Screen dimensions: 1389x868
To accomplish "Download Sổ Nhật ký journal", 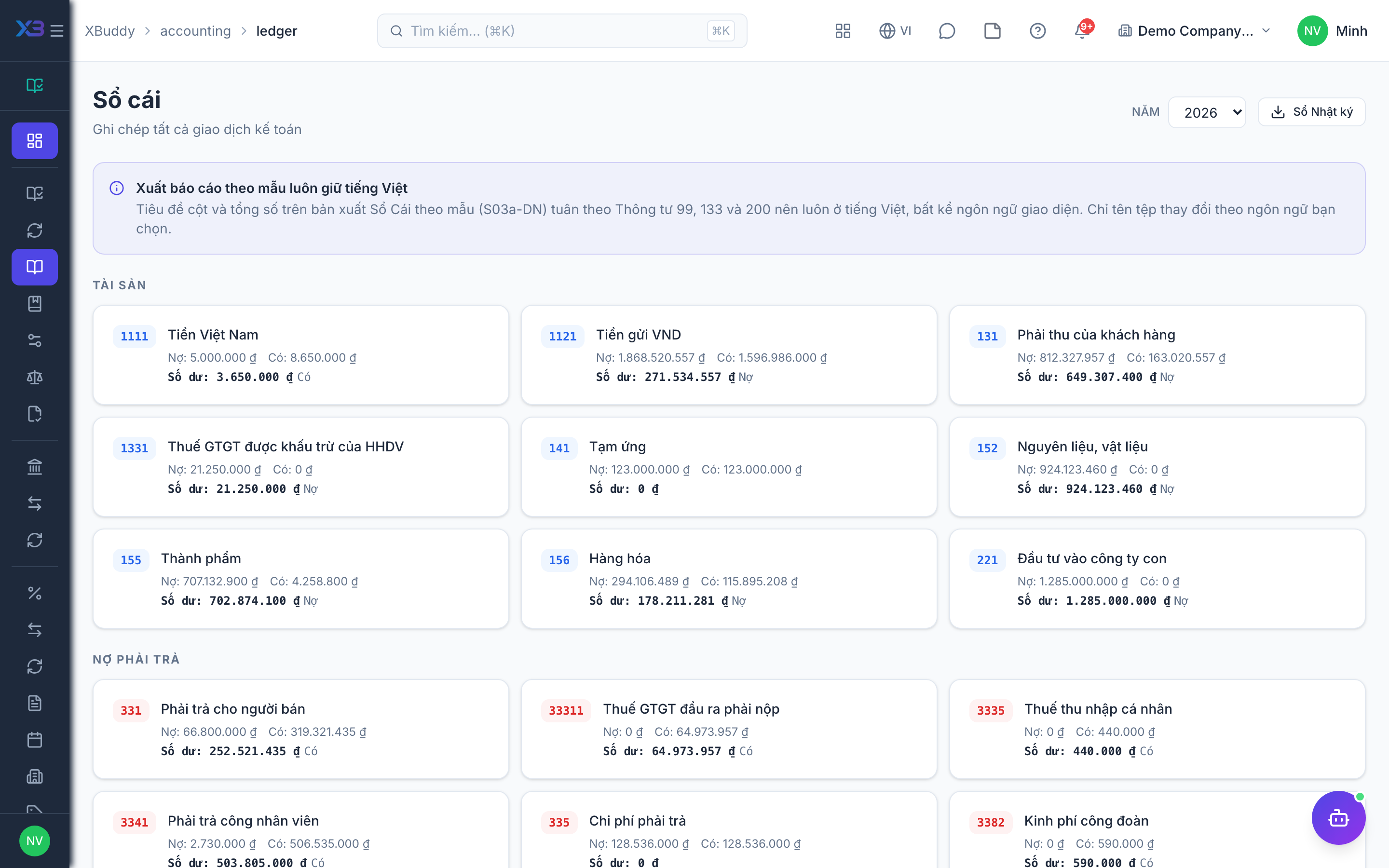I will (1311, 112).
